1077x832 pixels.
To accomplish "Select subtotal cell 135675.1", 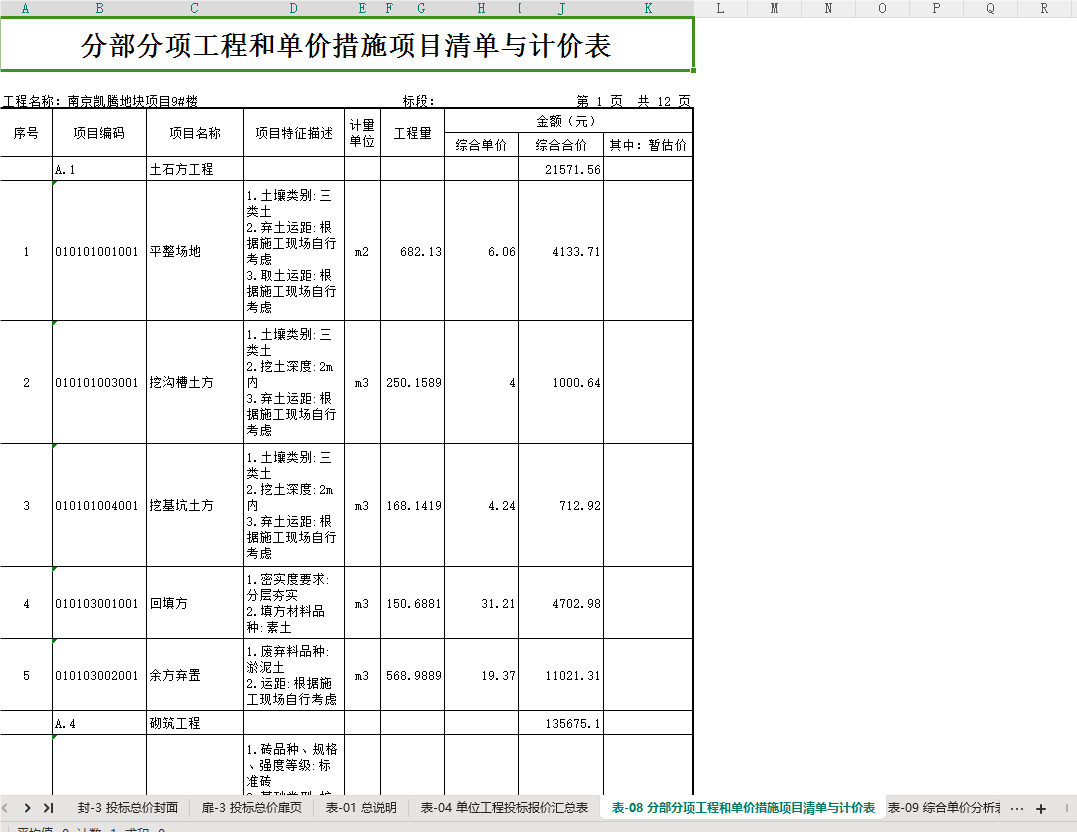I will [561, 723].
